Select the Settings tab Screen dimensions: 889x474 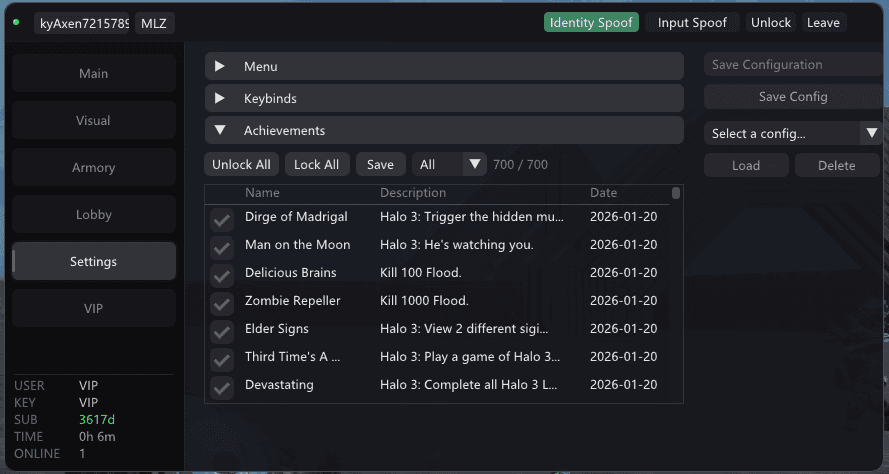(x=94, y=261)
